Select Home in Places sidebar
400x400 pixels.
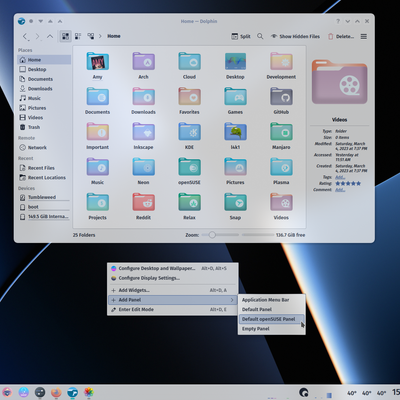44,60
